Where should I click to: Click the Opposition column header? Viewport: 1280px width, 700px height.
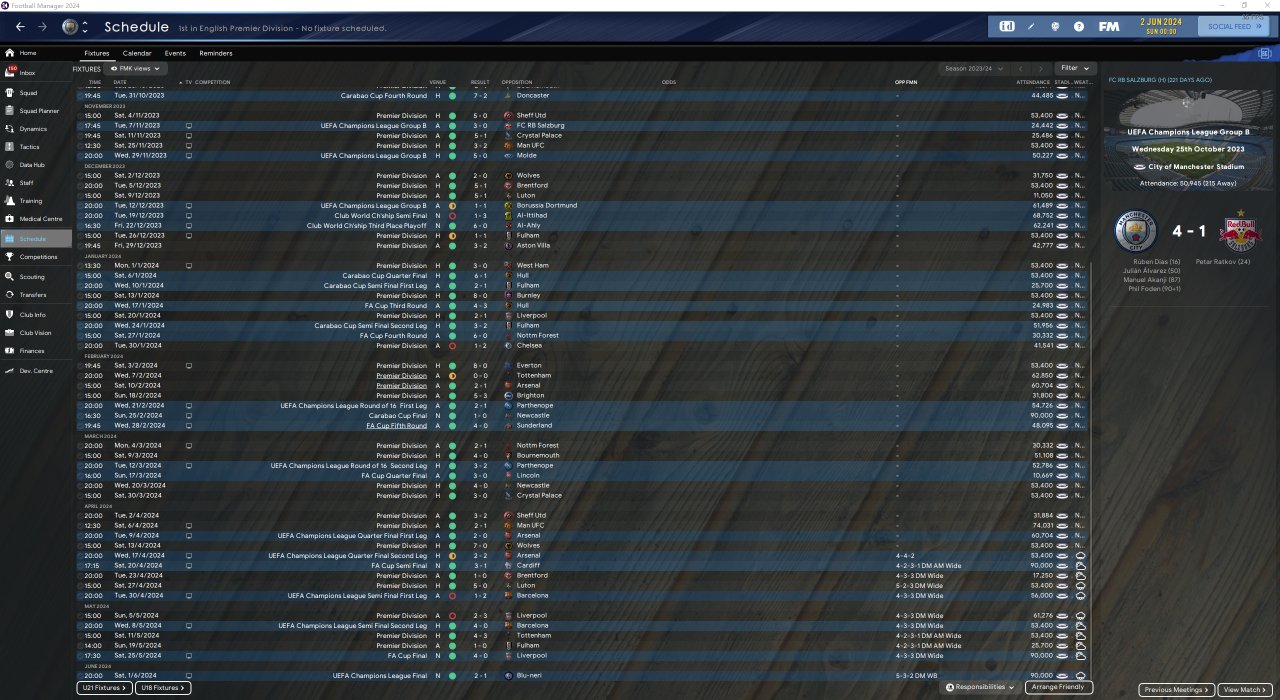click(517, 82)
